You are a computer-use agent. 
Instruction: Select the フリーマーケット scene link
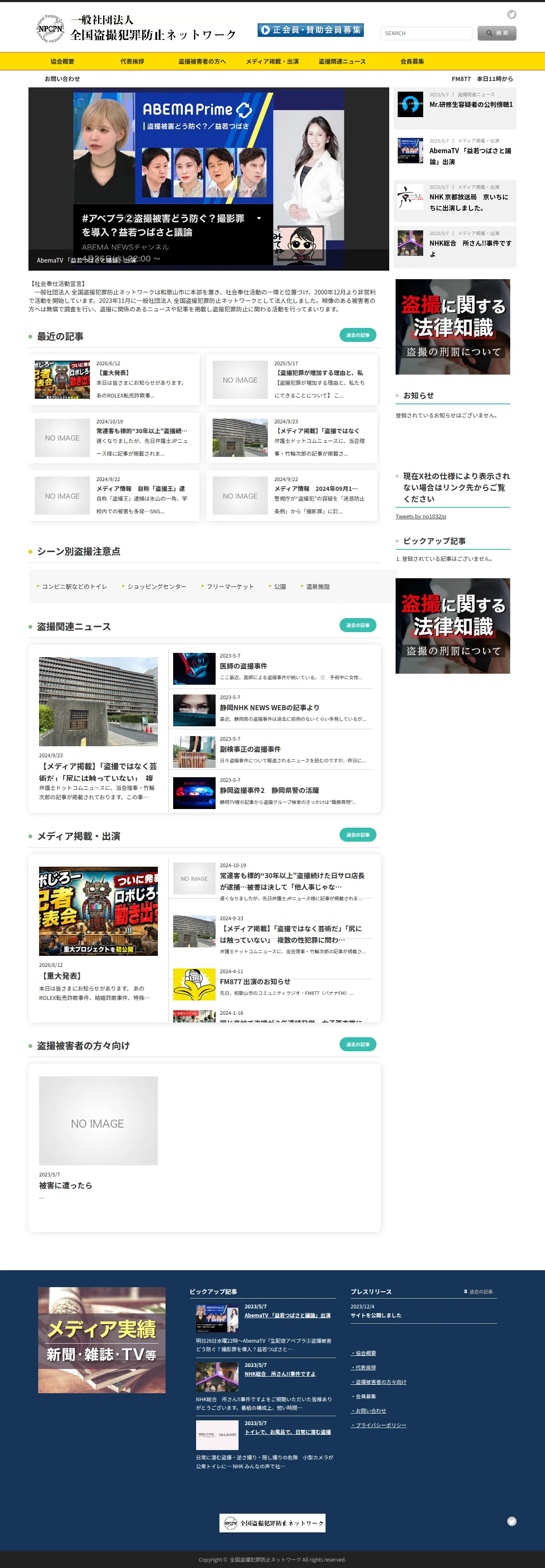[x=230, y=587]
